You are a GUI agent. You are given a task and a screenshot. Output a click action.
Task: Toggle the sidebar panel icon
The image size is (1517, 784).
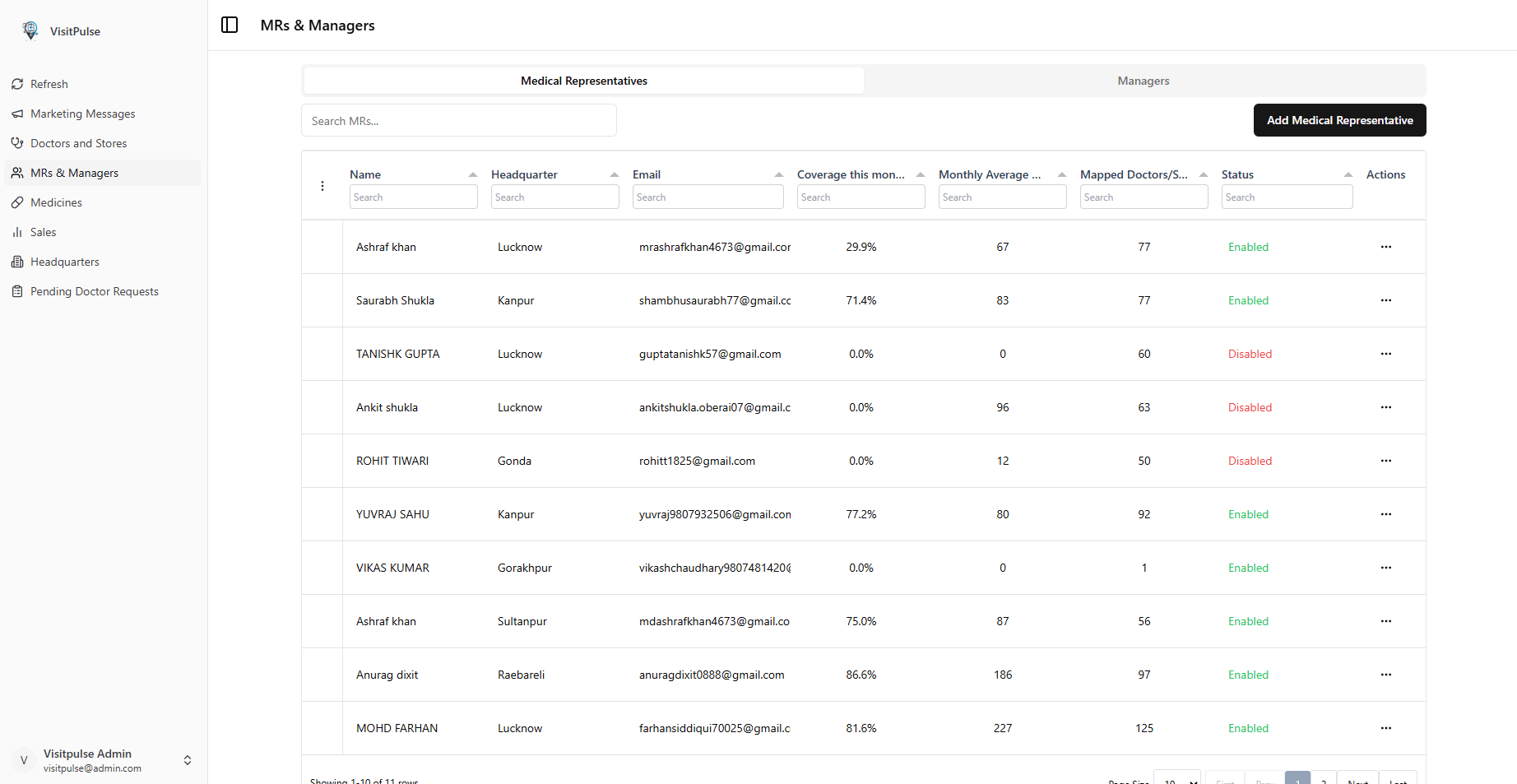[230, 25]
